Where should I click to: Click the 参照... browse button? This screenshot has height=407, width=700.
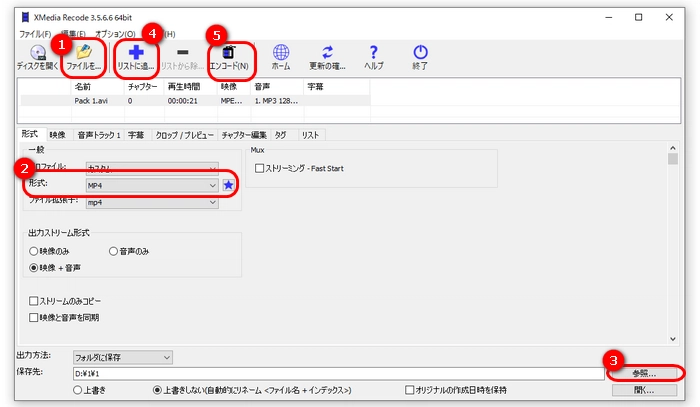[x=644, y=373]
